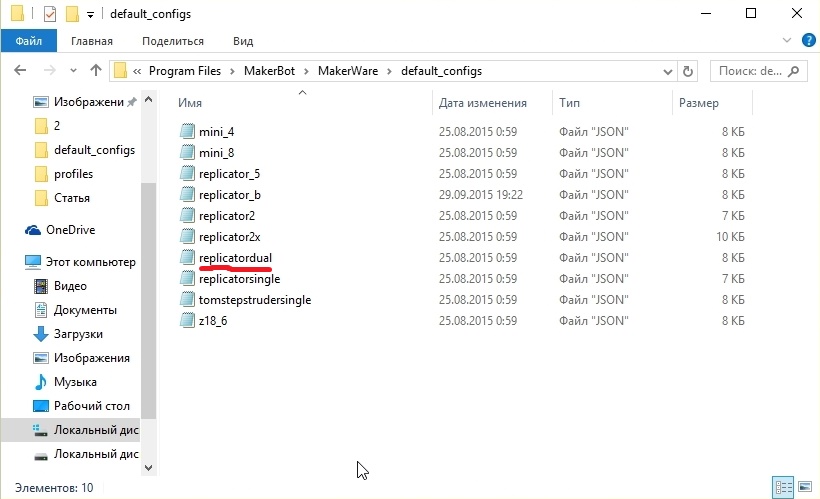Open the address bar history dropdown

pyautogui.click(x=667, y=72)
